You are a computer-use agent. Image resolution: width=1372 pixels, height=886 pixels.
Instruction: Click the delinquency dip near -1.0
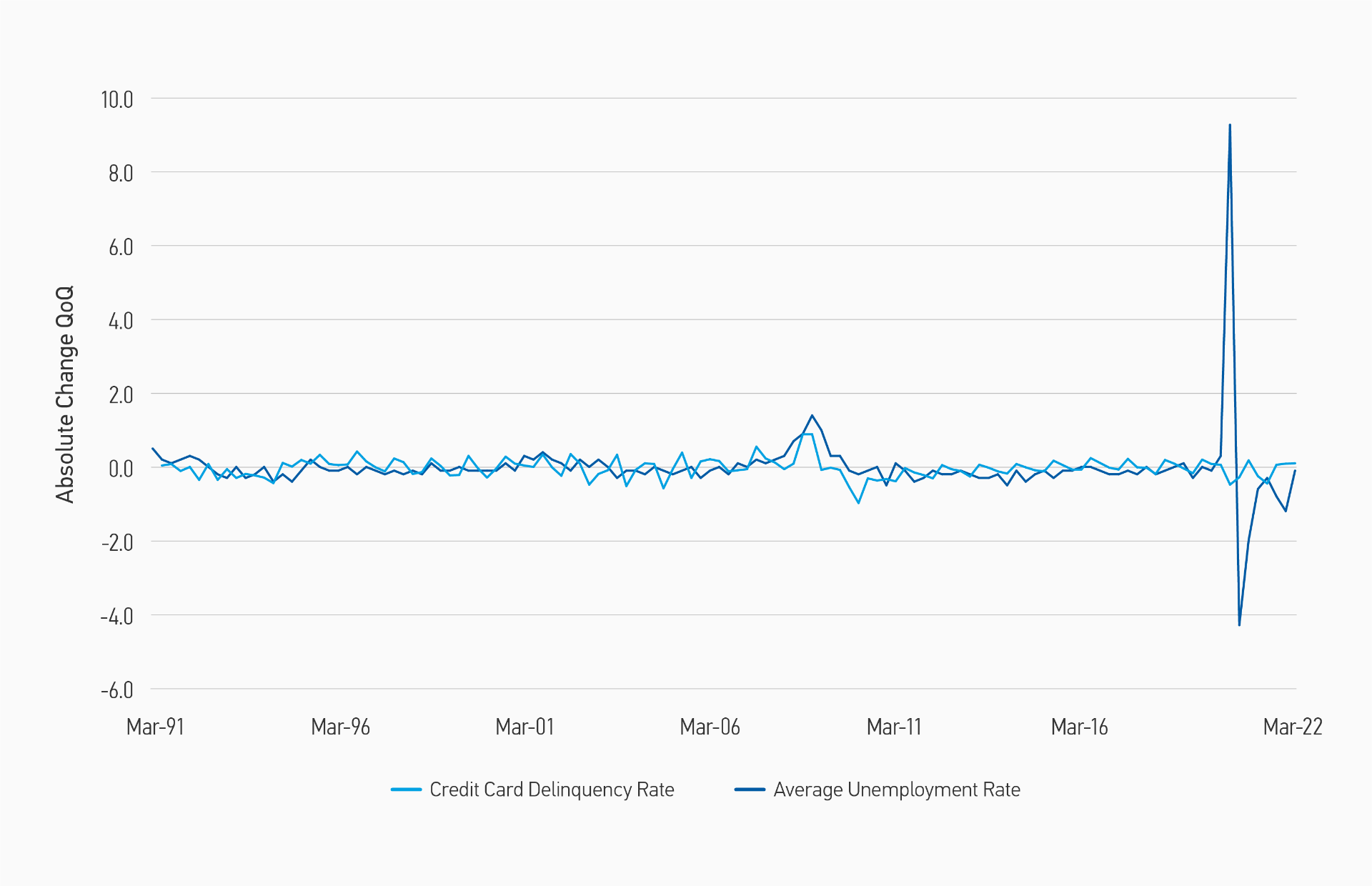[858, 502]
